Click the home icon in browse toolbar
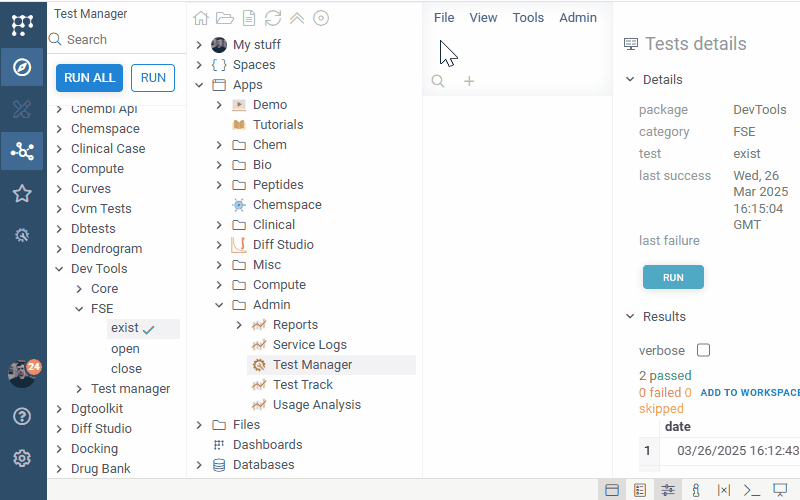 point(201,18)
